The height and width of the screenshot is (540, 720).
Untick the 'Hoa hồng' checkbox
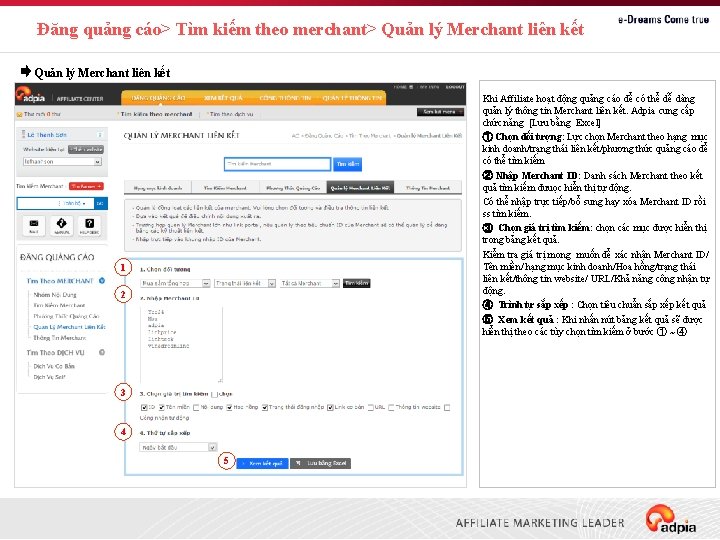[229, 407]
